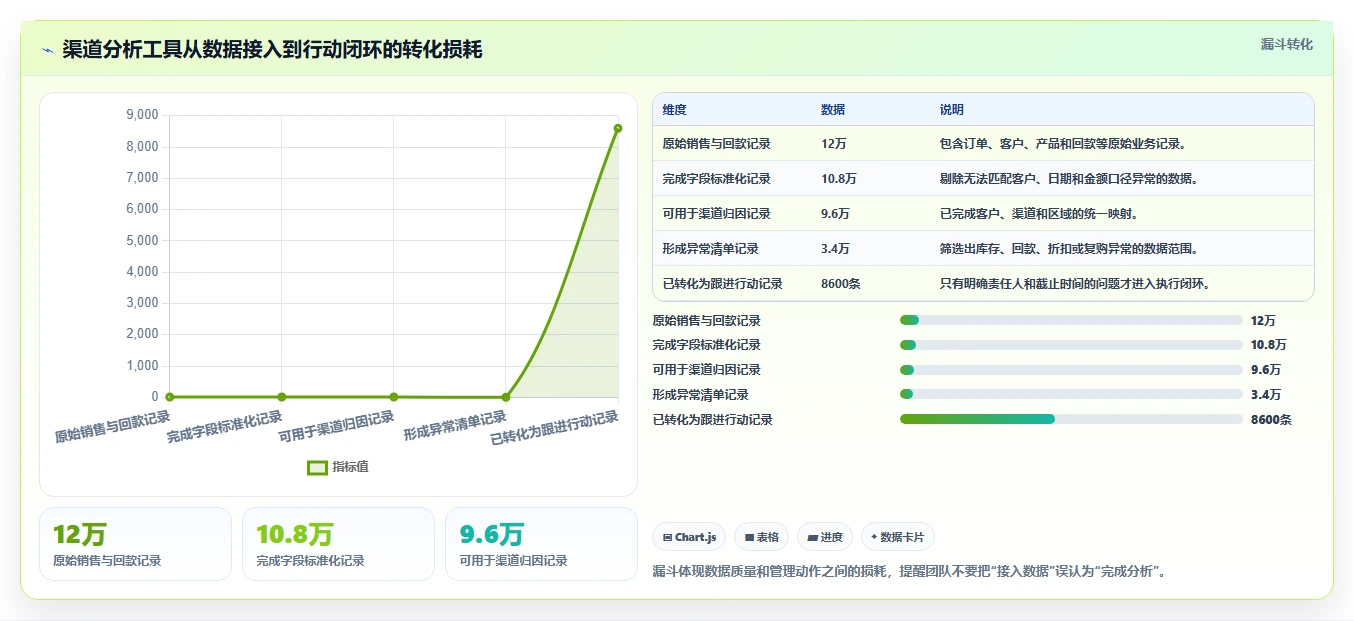Click the 10.8万 value in the table
This screenshot has width=1354, height=621.
click(838, 179)
